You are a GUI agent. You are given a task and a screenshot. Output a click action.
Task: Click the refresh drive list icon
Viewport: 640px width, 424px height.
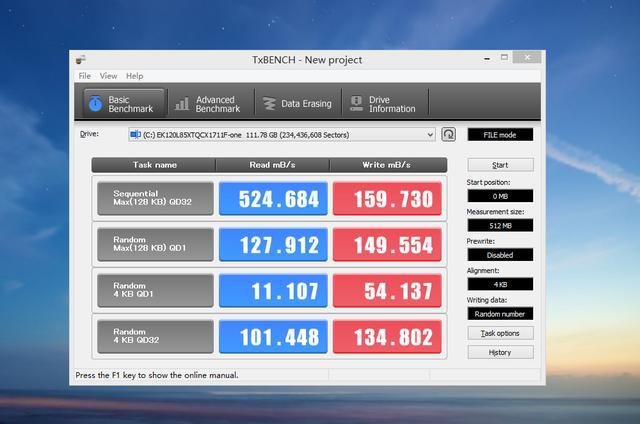[448, 134]
